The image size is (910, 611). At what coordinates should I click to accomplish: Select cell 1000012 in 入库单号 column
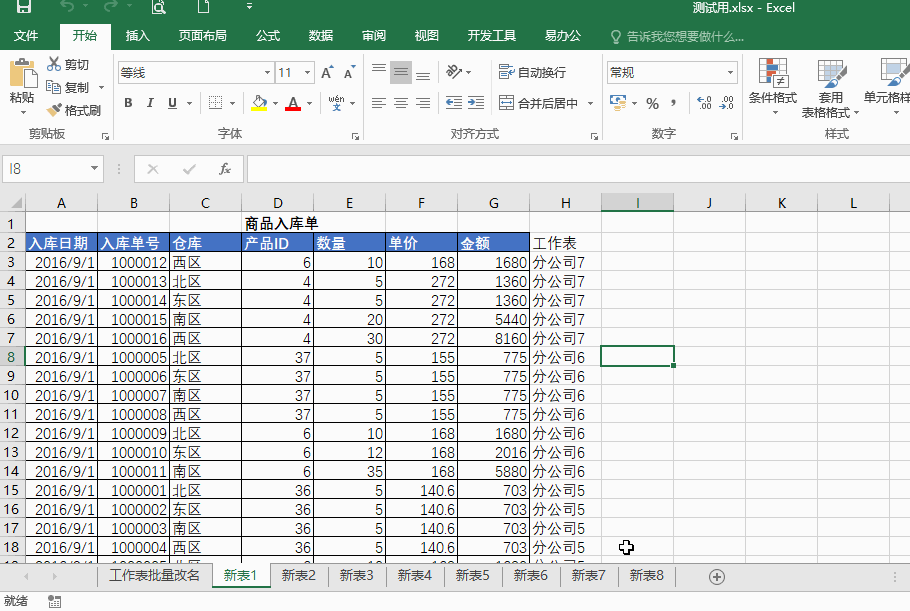tap(133, 262)
